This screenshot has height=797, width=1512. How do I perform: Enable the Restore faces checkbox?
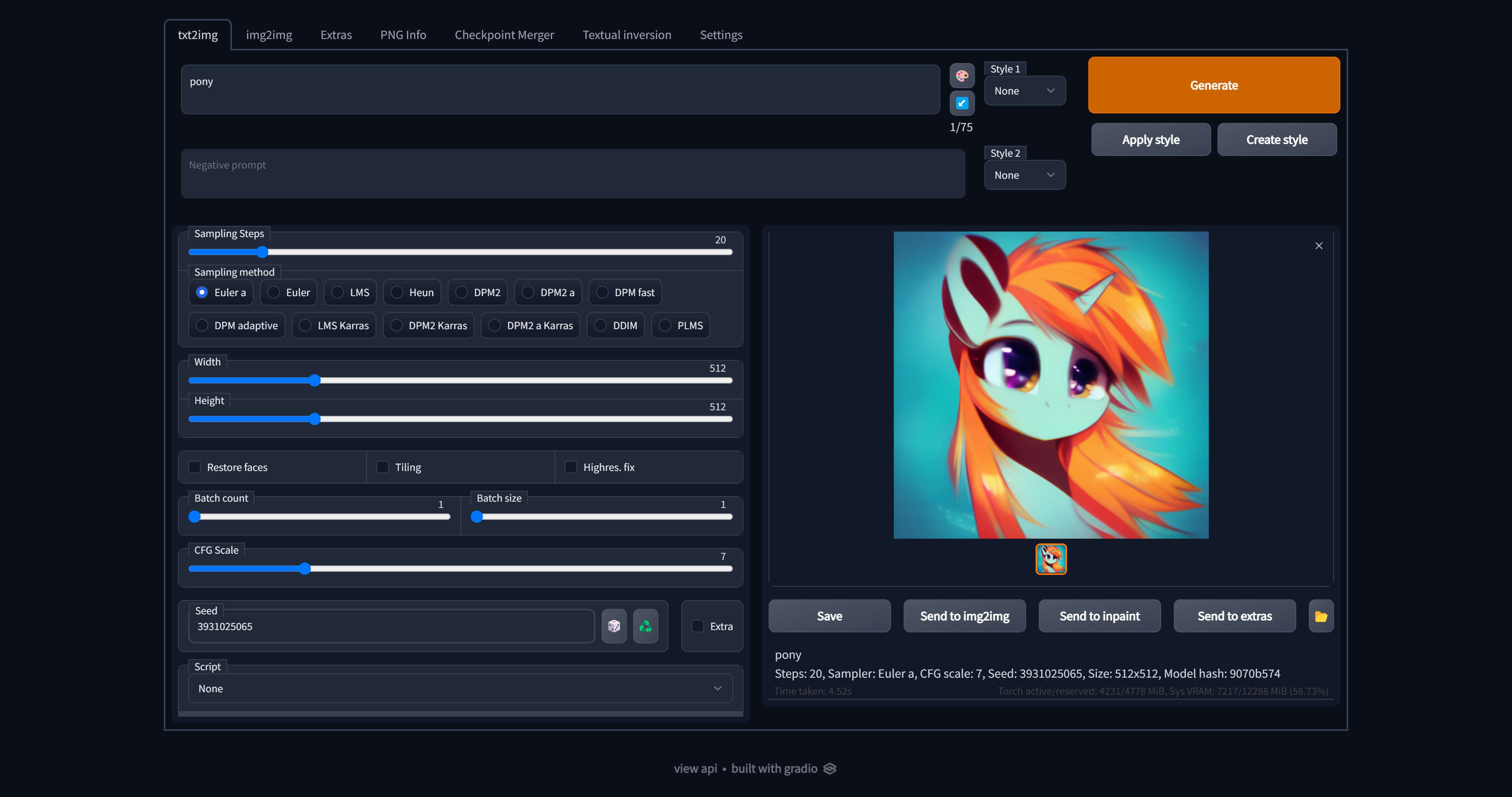(195, 467)
